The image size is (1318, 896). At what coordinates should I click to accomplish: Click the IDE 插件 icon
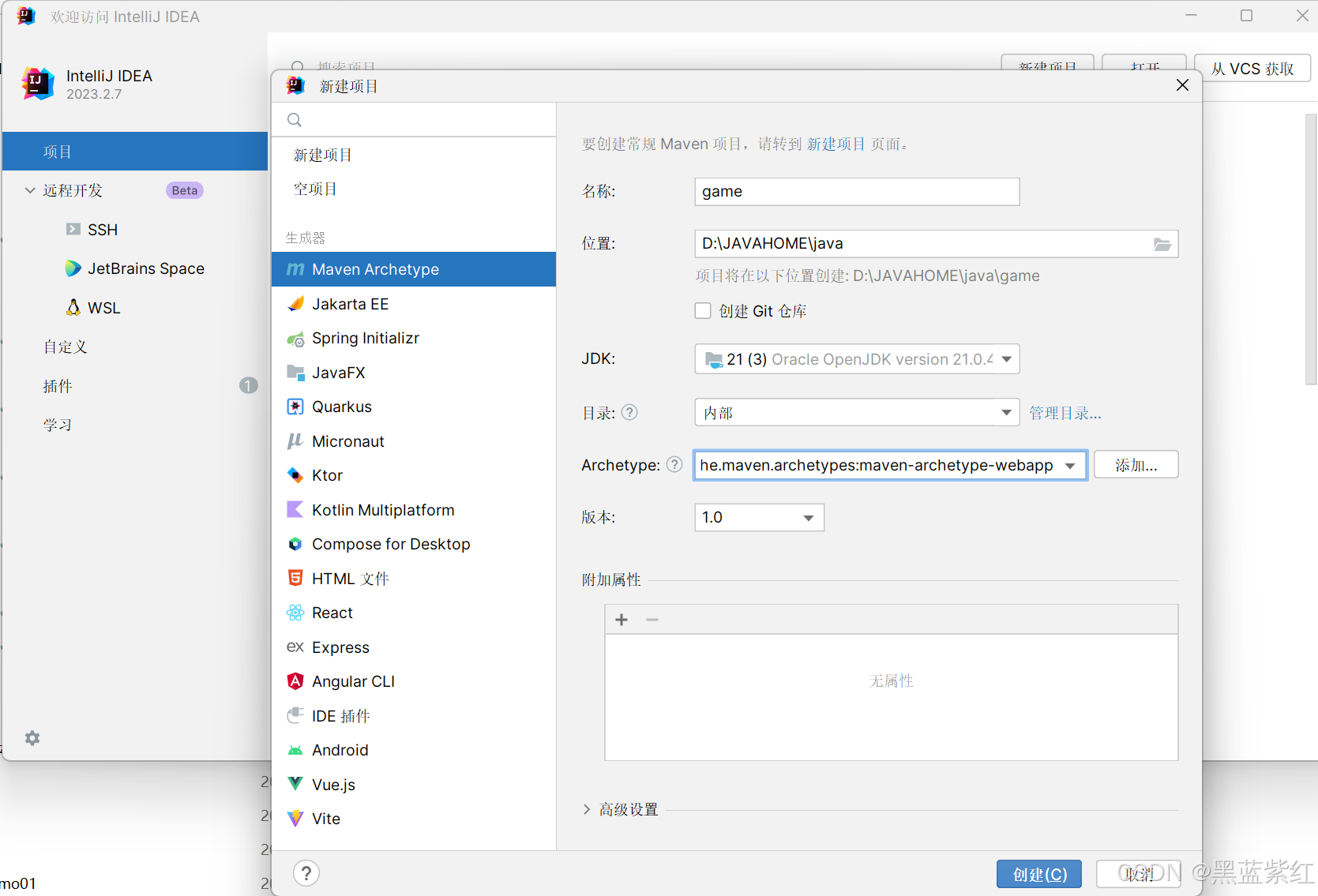295,716
